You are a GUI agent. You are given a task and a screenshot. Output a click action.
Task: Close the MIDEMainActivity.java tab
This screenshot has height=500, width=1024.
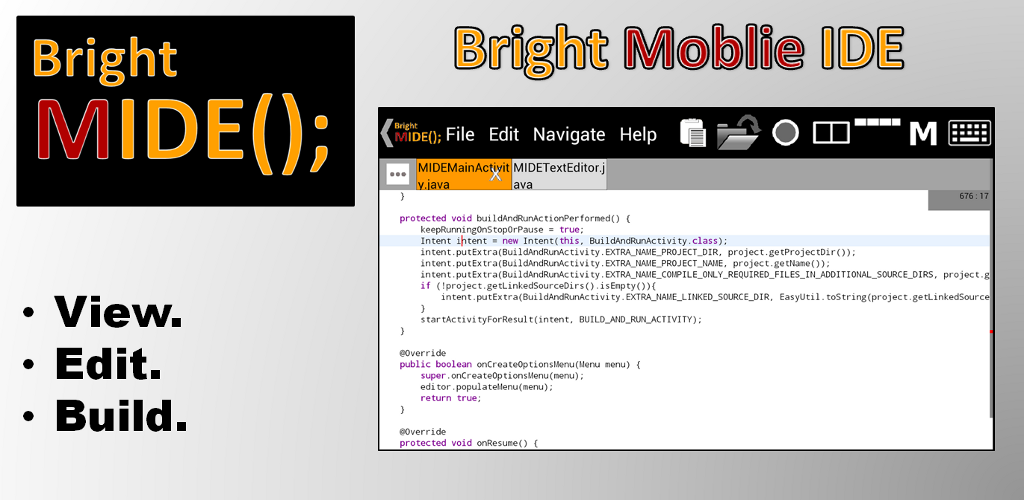[496, 174]
